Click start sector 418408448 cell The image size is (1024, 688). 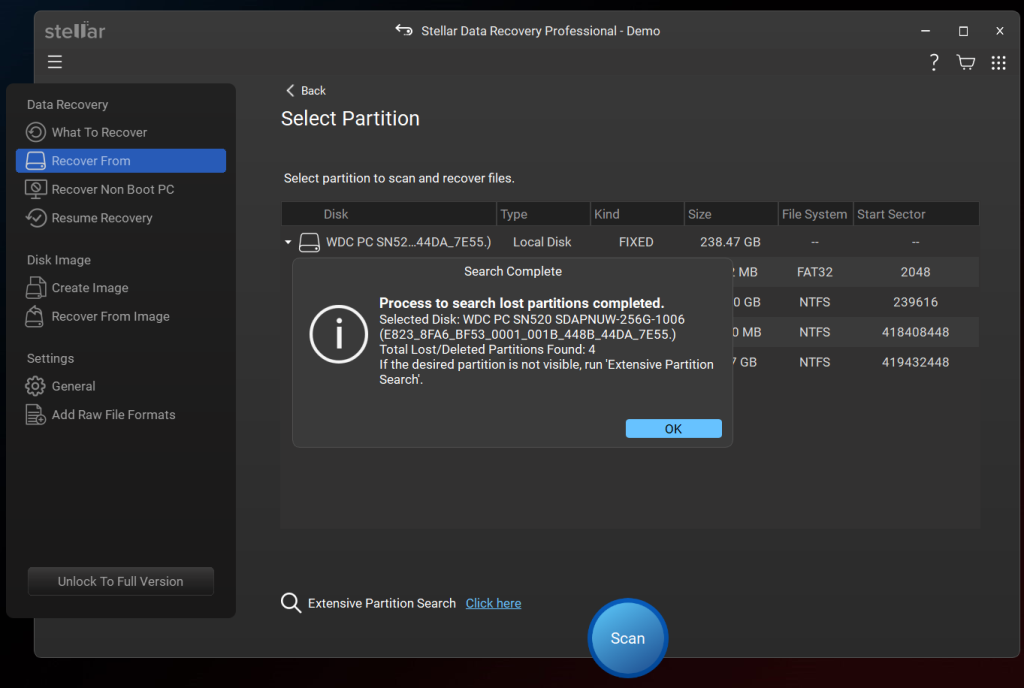tap(915, 332)
